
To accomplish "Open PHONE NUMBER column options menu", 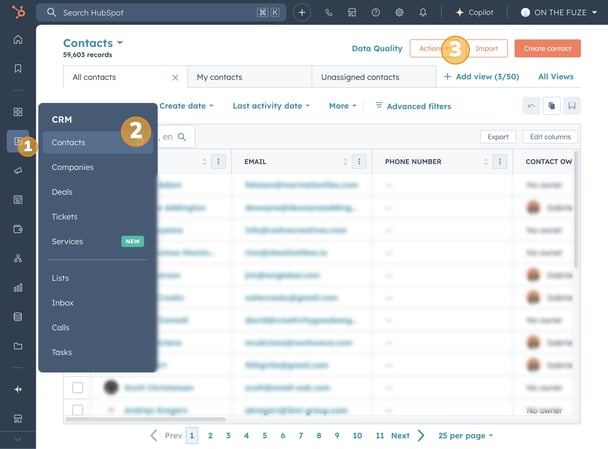I will click(500, 162).
